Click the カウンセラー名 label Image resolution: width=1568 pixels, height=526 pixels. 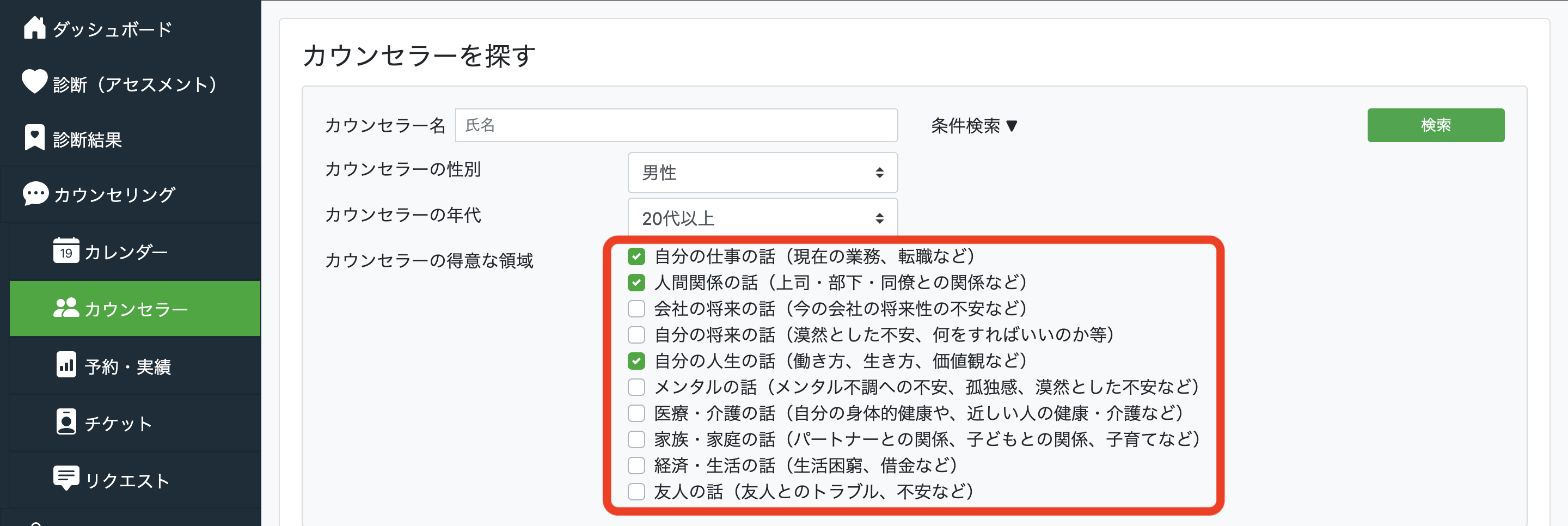[385, 125]
